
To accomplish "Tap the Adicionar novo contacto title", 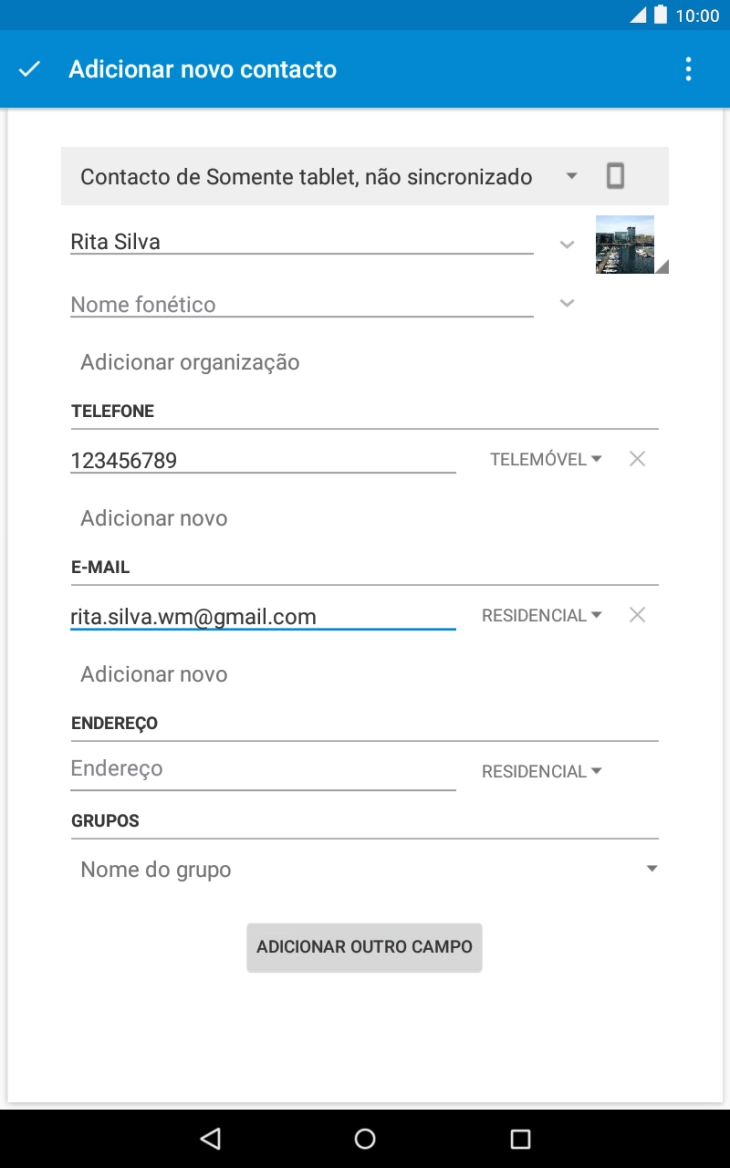I will click(203, 69).
